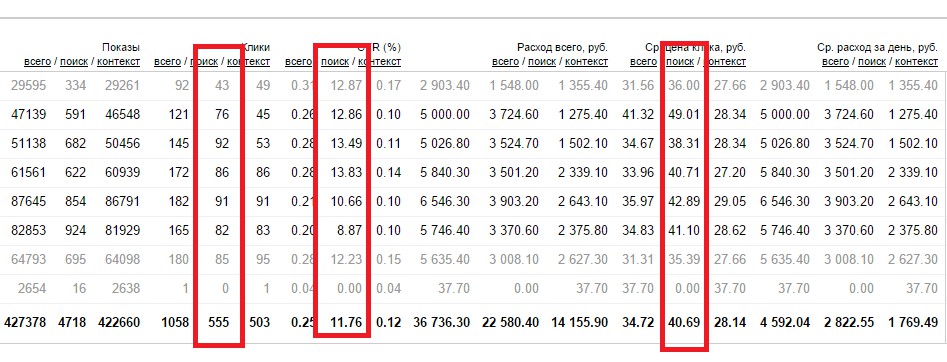Image resolution: width=947 pixels, height=362 pixels.
Task: Select search impressions cell 334
Action: tap(75, 86)
